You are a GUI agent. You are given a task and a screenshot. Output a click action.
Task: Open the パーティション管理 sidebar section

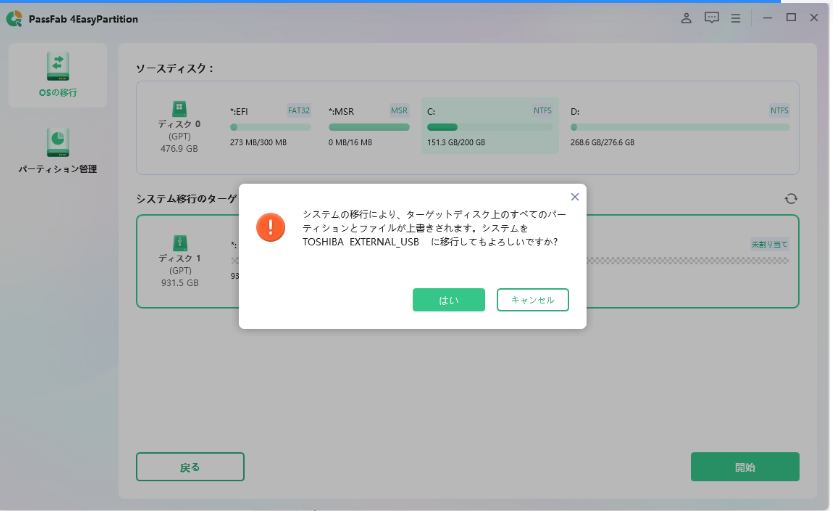[x=57, y=151]
